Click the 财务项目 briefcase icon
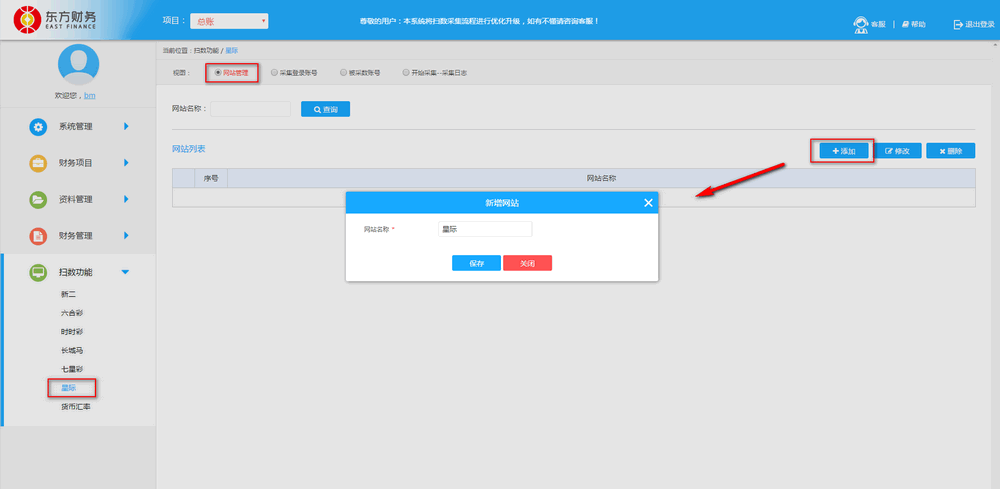 coord(38,163)
